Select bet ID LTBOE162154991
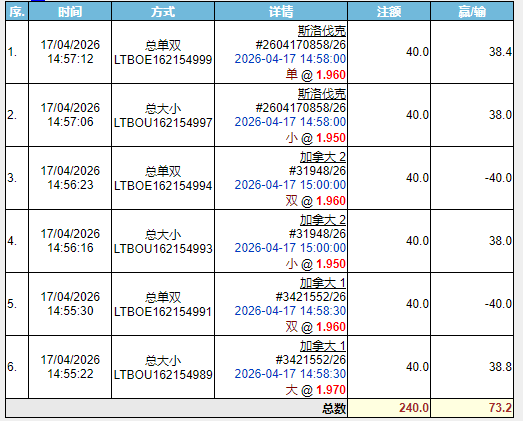The image size is (523, 421). click(x=163, y=312)
